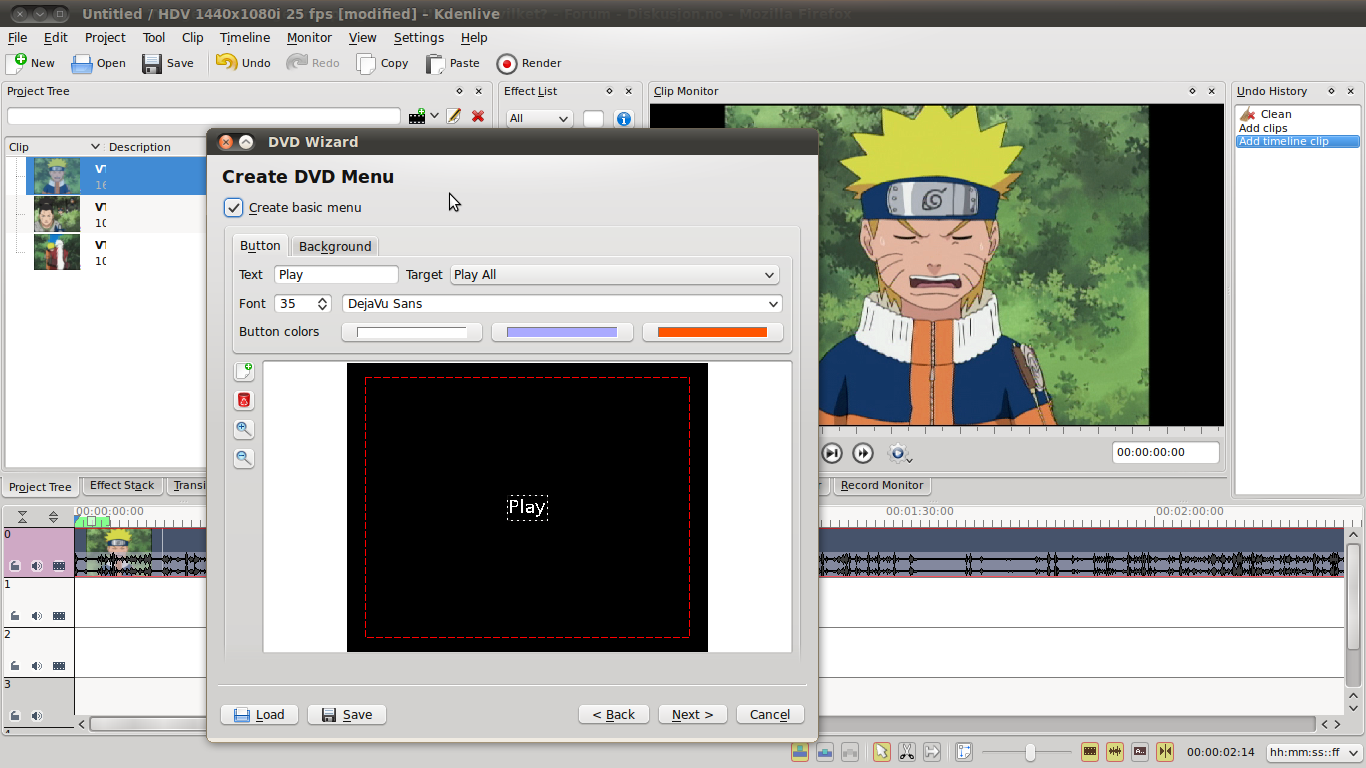Delete the clip using the red X icon

pos(478,116)
